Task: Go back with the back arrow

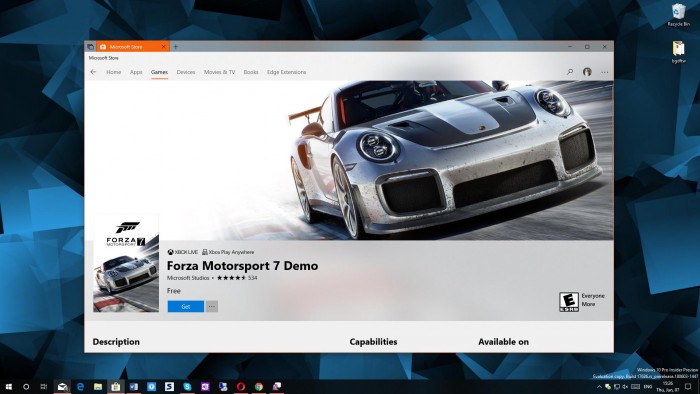Action: [x=93, y=72]
